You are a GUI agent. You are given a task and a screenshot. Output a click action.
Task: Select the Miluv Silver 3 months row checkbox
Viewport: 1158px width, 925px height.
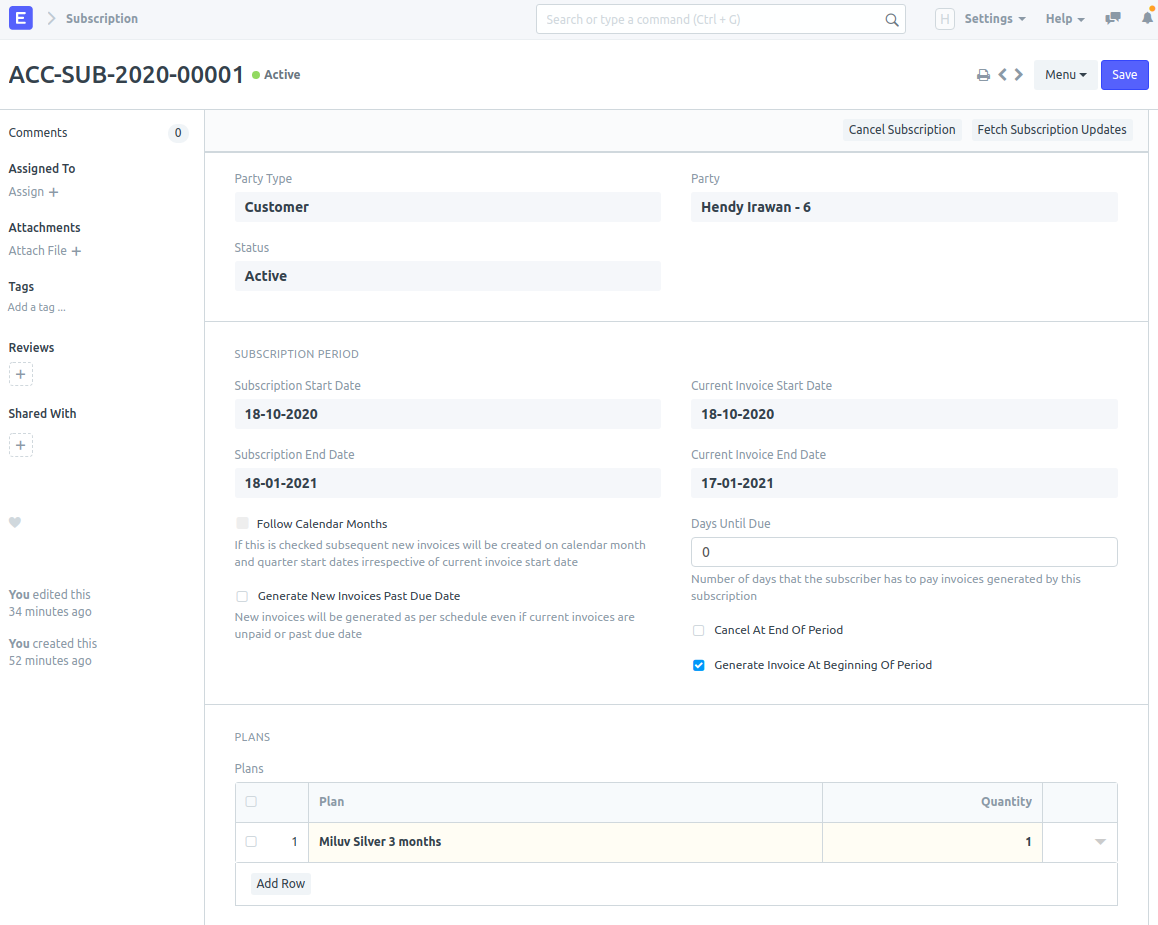(251, 842)
